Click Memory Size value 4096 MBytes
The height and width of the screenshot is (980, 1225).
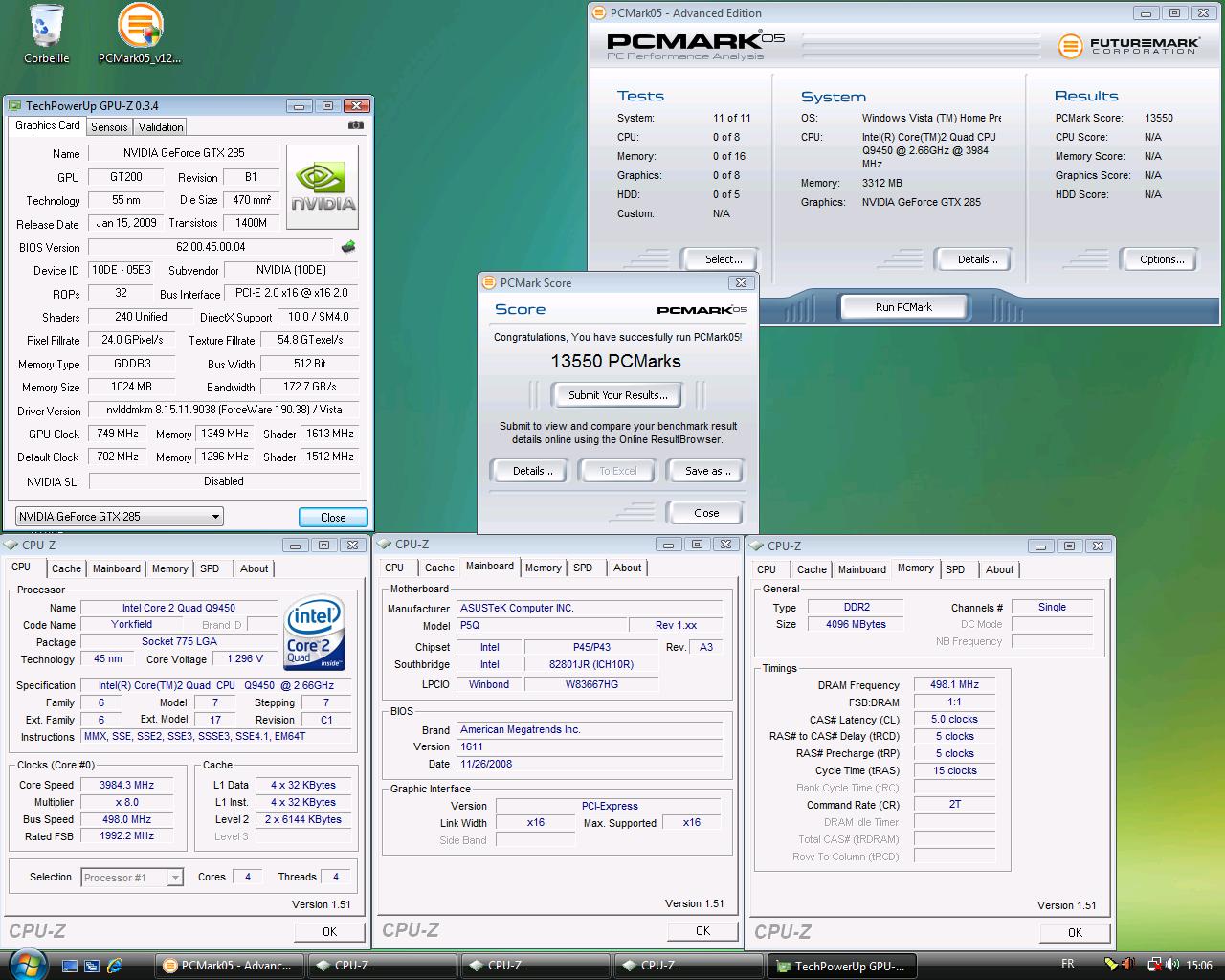857,624
